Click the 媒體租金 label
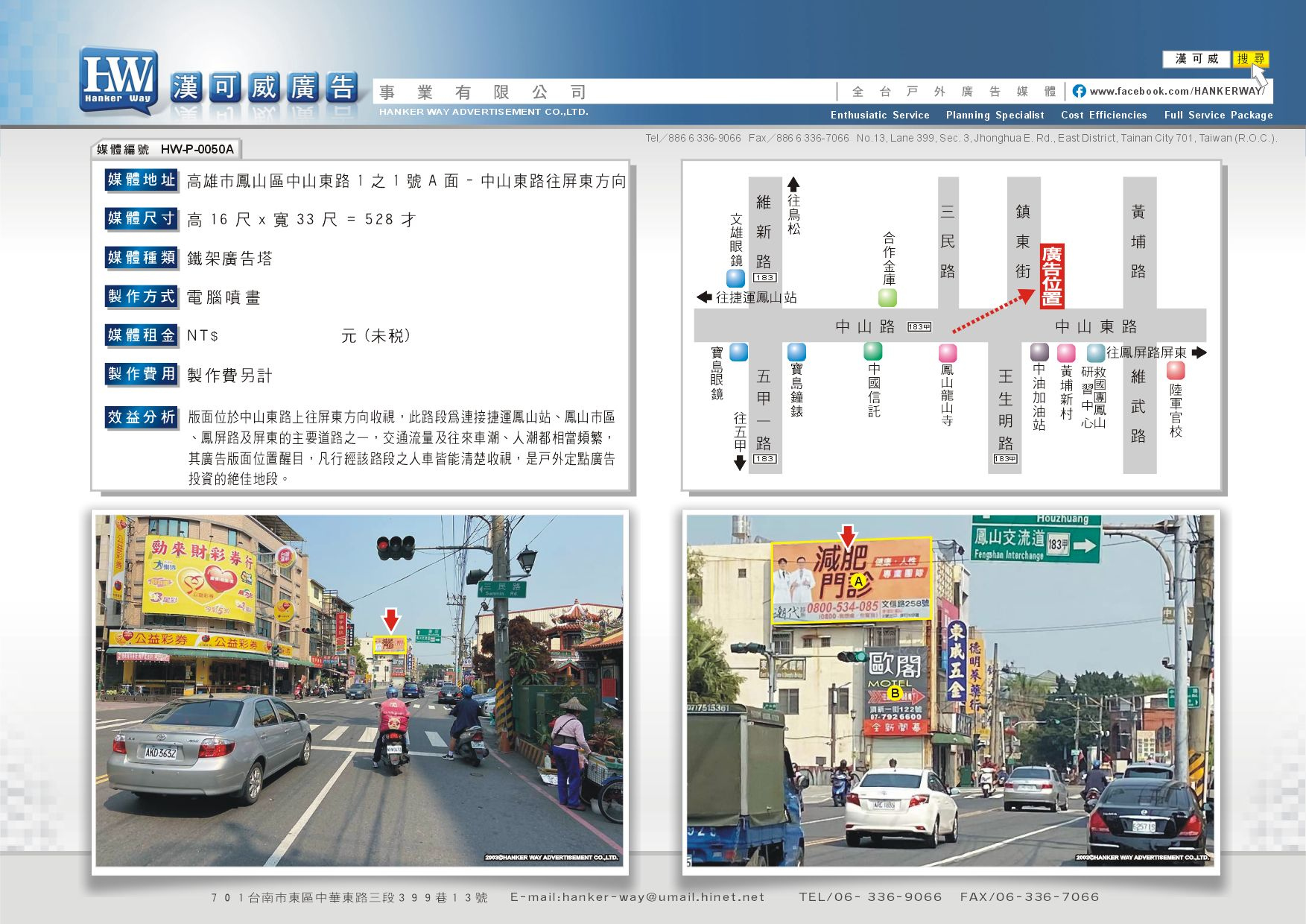The image size is (1306, 924). 142,335
